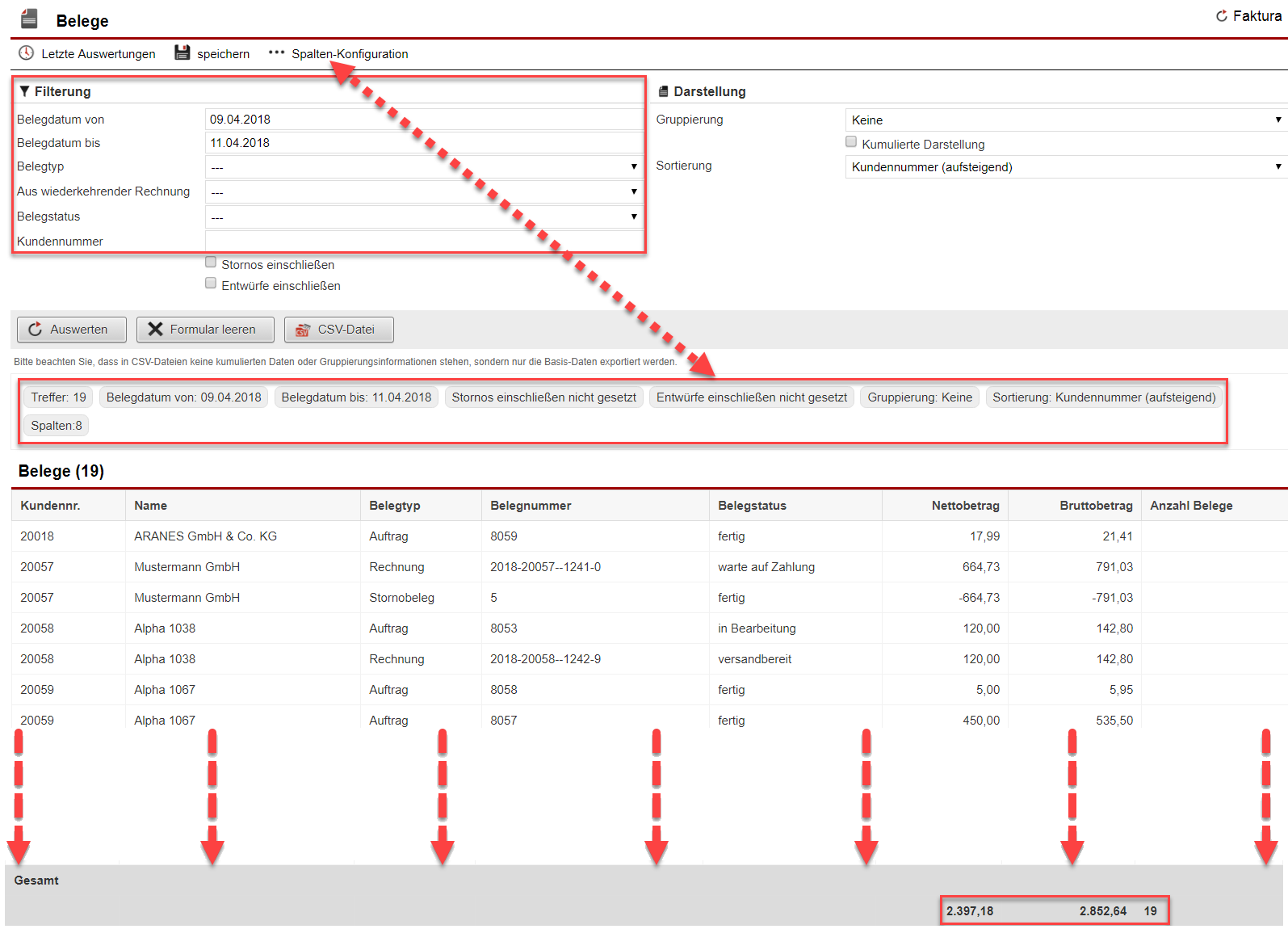
Task: Click Formular leeren button
Action: tap(205, 330)
